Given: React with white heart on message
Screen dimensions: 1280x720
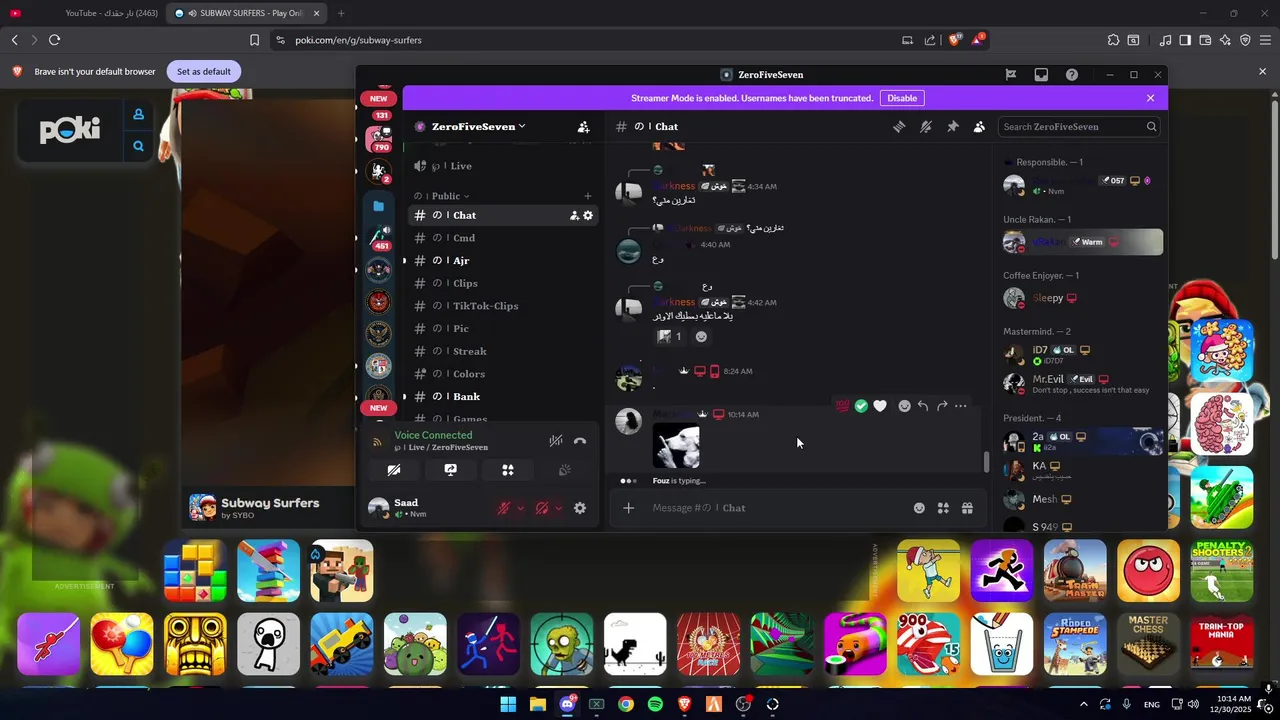Looking at the screenshot, I should (880, 406).
